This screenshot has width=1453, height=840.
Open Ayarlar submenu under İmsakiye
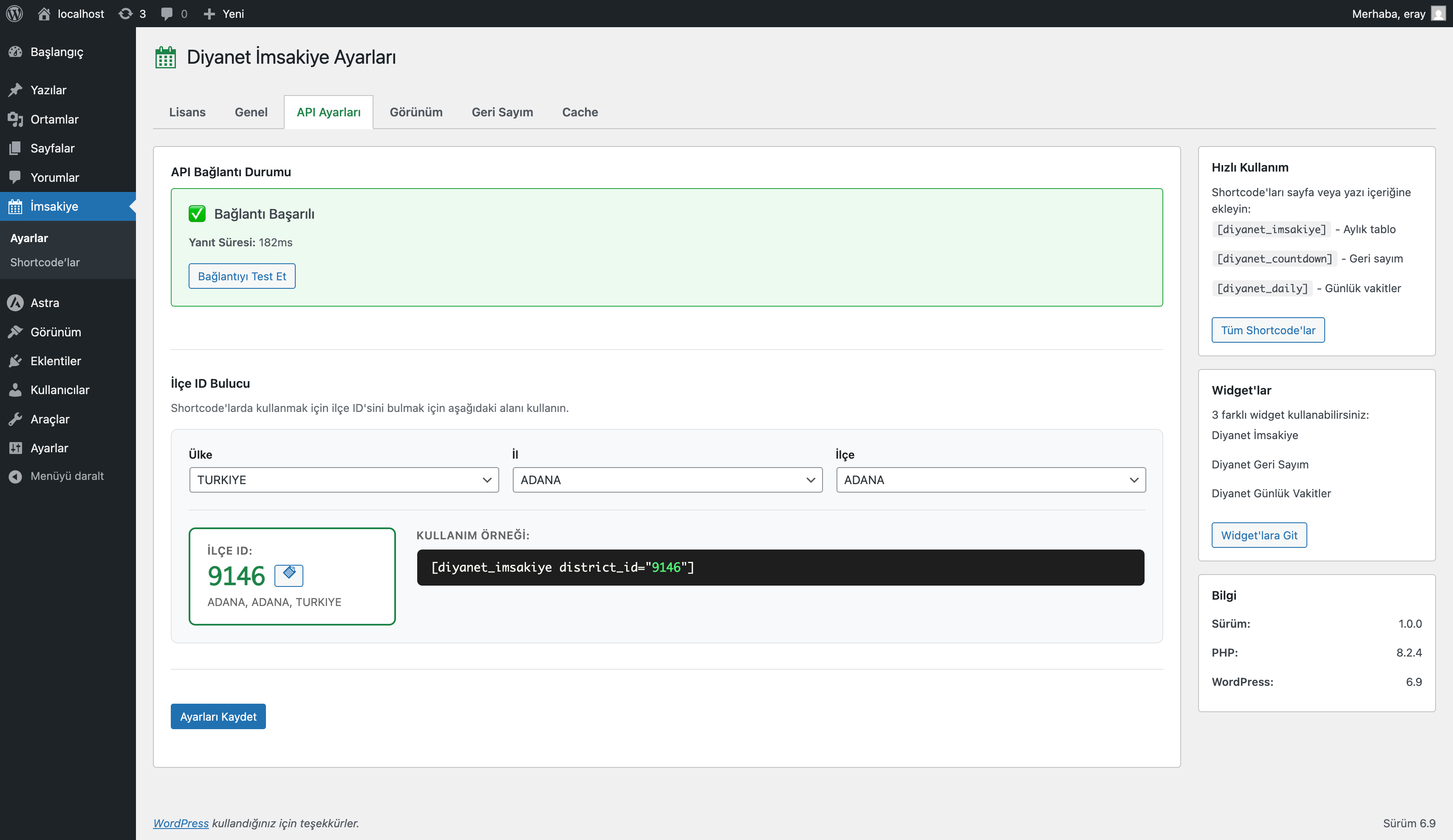[29, 238]
